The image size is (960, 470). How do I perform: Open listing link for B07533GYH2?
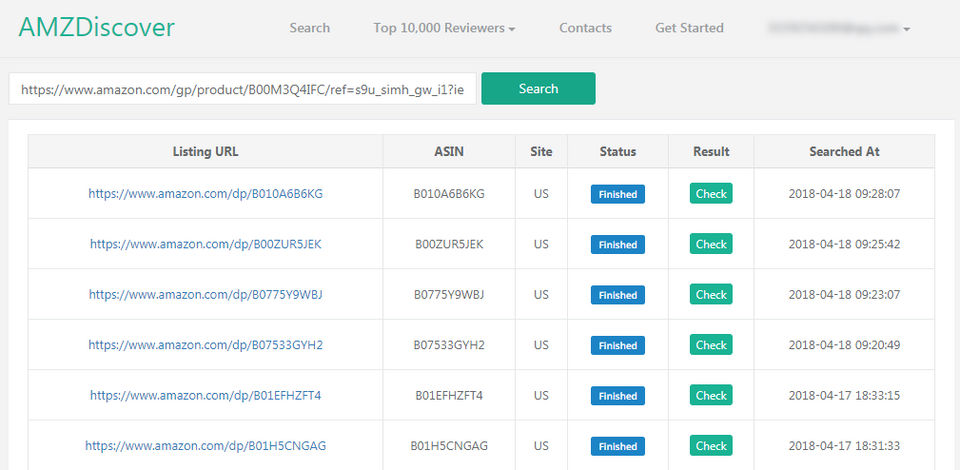click(206, 345)
